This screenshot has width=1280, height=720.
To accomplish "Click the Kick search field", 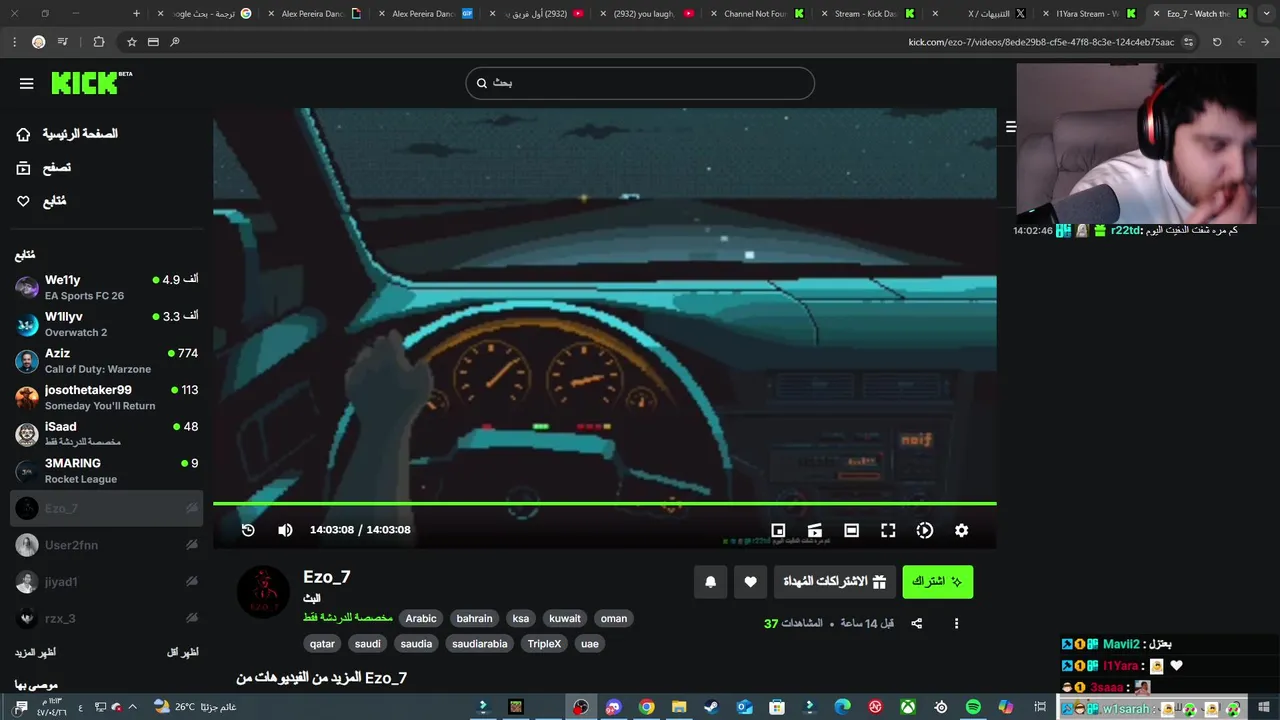I will (x=640, y=83).
